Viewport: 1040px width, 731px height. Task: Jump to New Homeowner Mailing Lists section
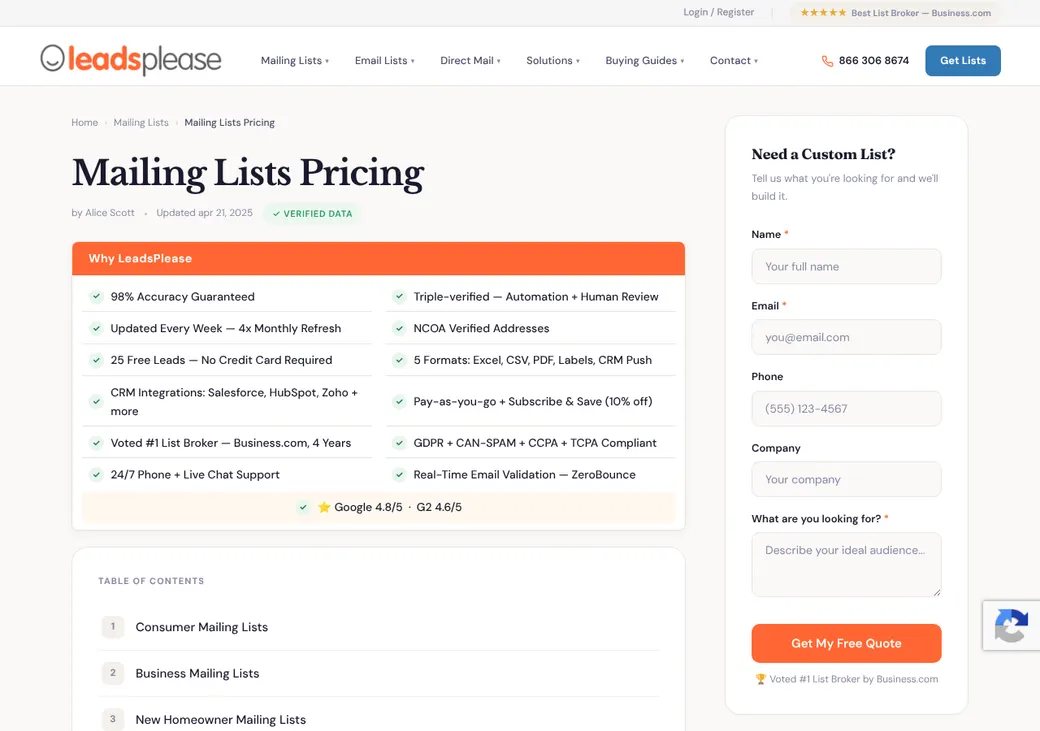[x=221, y=720]
